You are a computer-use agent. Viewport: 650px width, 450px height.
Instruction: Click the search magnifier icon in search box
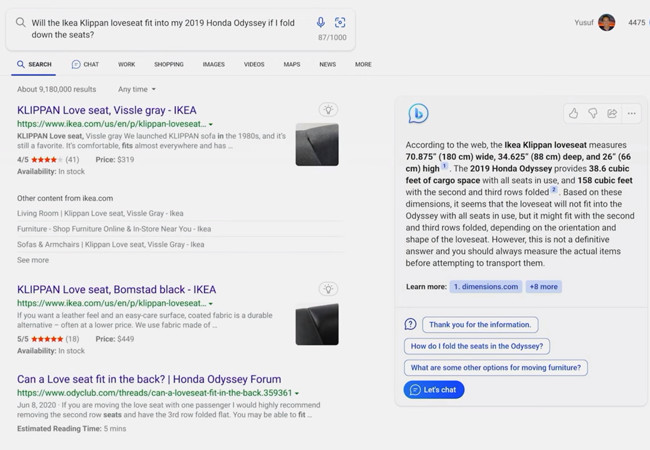[x=20, y=22]
